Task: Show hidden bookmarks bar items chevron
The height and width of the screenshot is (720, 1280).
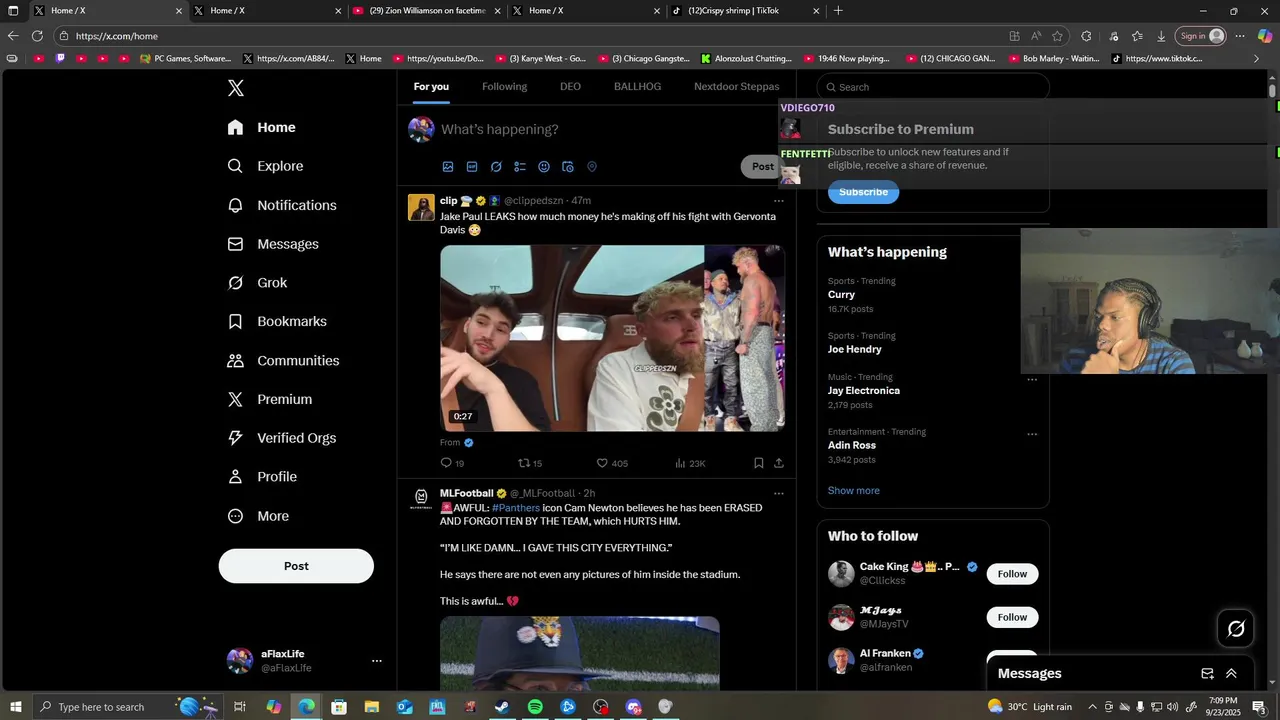Action: [1256, 59]
